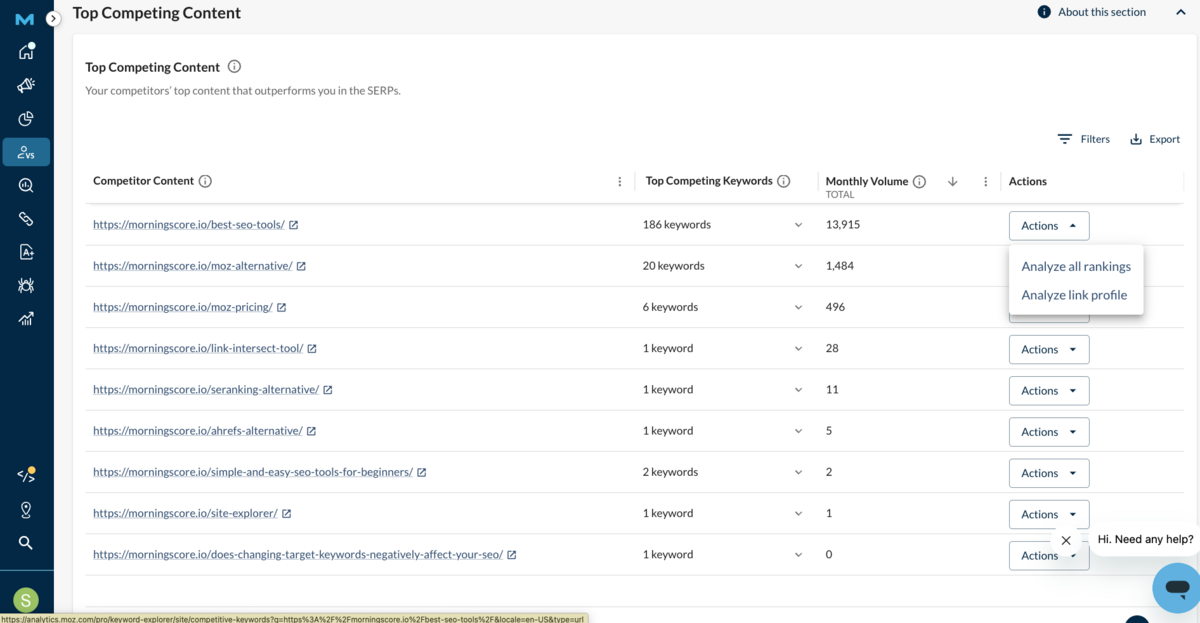Screen dimensions: 1200x623
Task: Open the user avatar S menu
Action: 26,600
